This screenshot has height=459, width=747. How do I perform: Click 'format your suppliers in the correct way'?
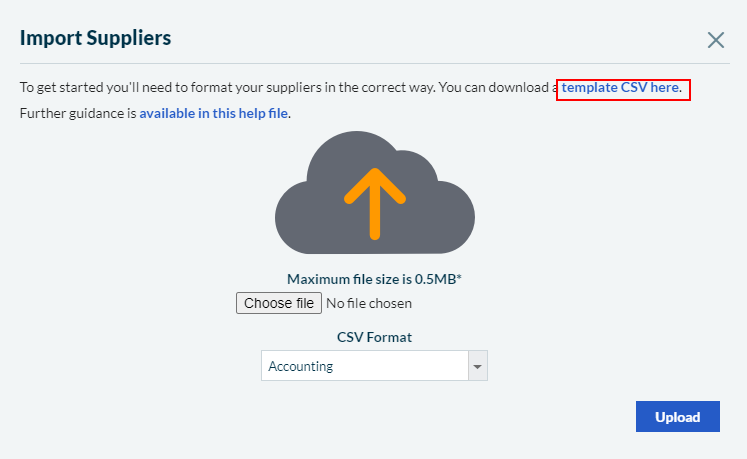[x=310, y=88]
